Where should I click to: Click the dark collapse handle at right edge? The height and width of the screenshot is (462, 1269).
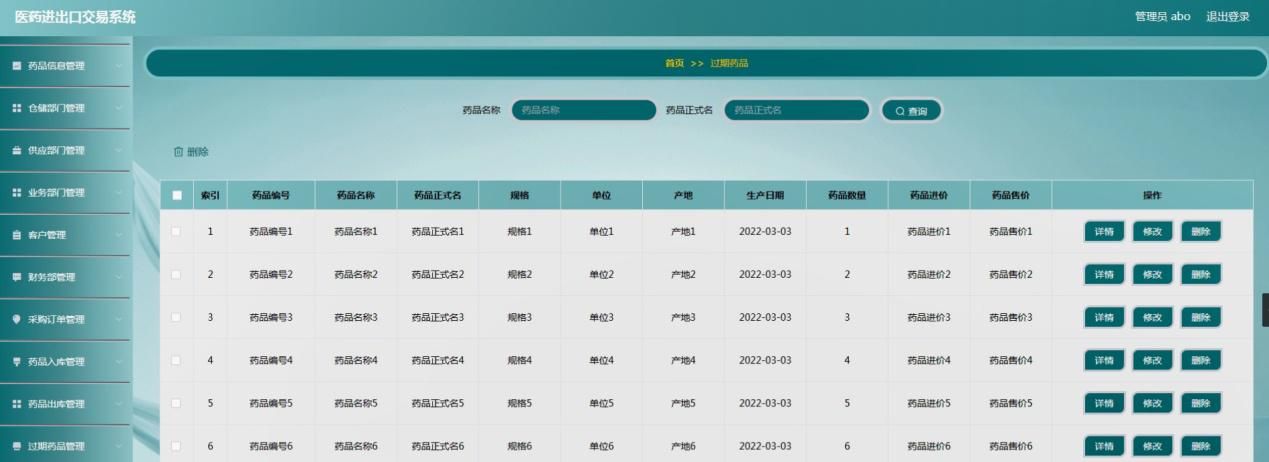coord(1265,310)
